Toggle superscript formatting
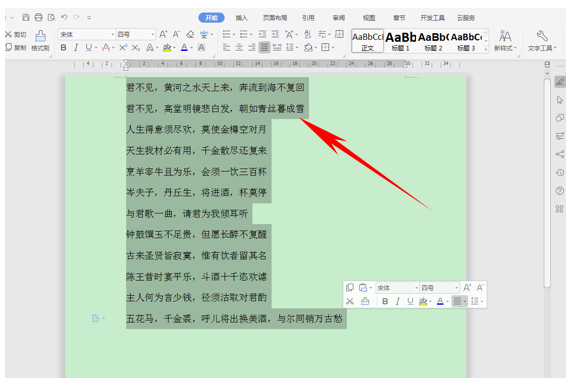 coord(123,47)
